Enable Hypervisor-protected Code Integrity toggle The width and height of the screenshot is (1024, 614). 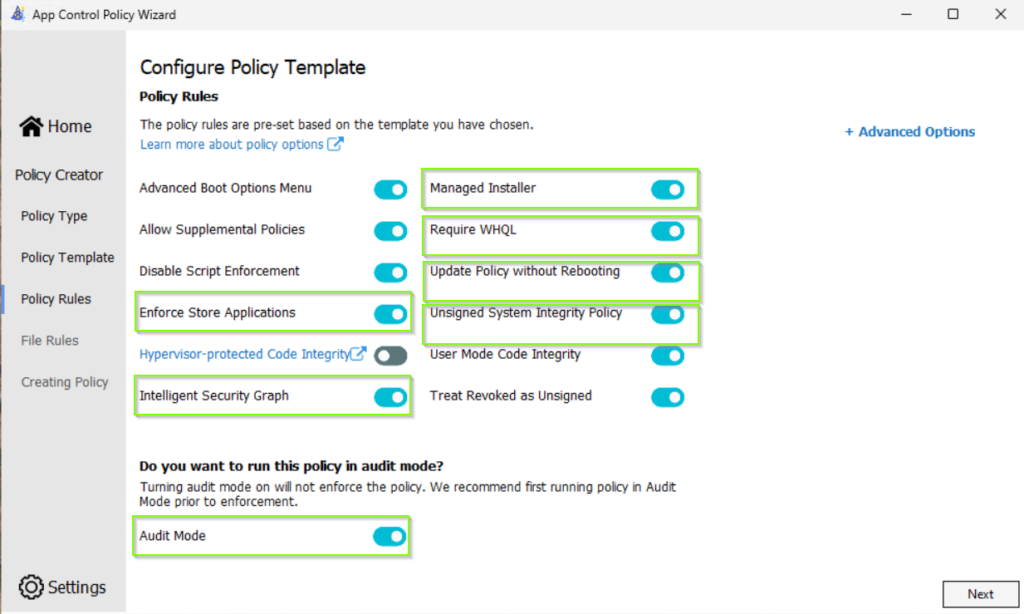pos(390,355)
